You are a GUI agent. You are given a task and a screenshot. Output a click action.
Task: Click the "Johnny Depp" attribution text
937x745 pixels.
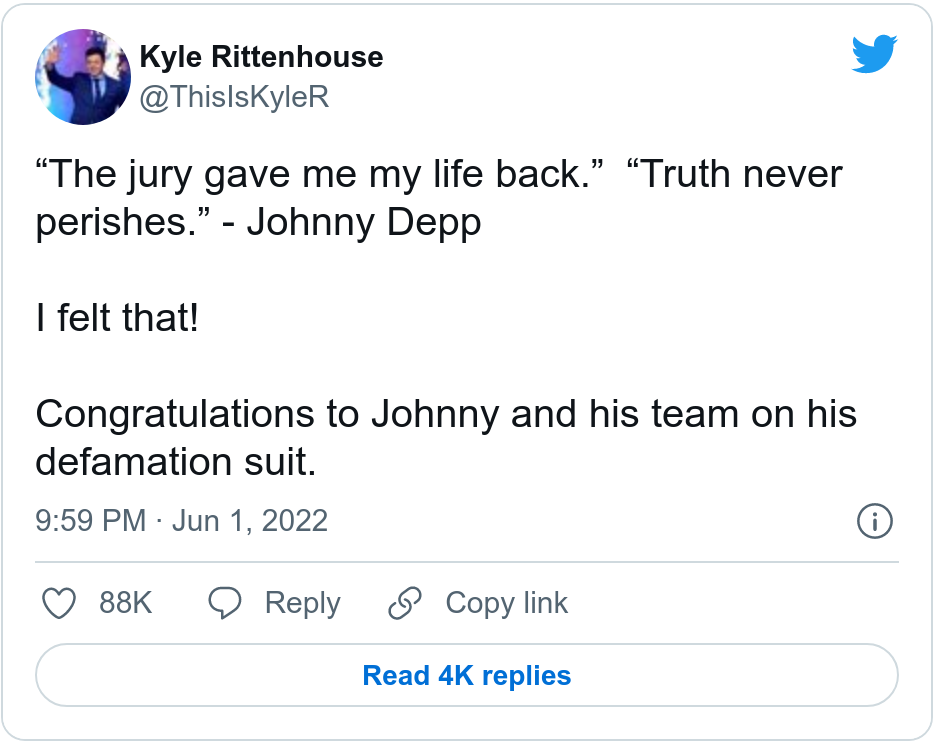tap(364, 223)
